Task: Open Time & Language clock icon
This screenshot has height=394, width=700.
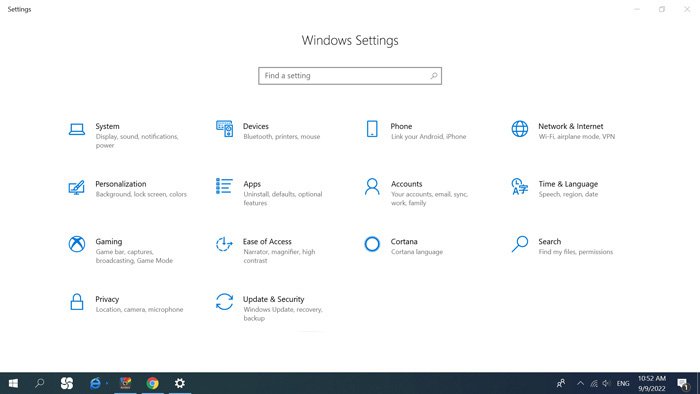Action: pos(519,187)
